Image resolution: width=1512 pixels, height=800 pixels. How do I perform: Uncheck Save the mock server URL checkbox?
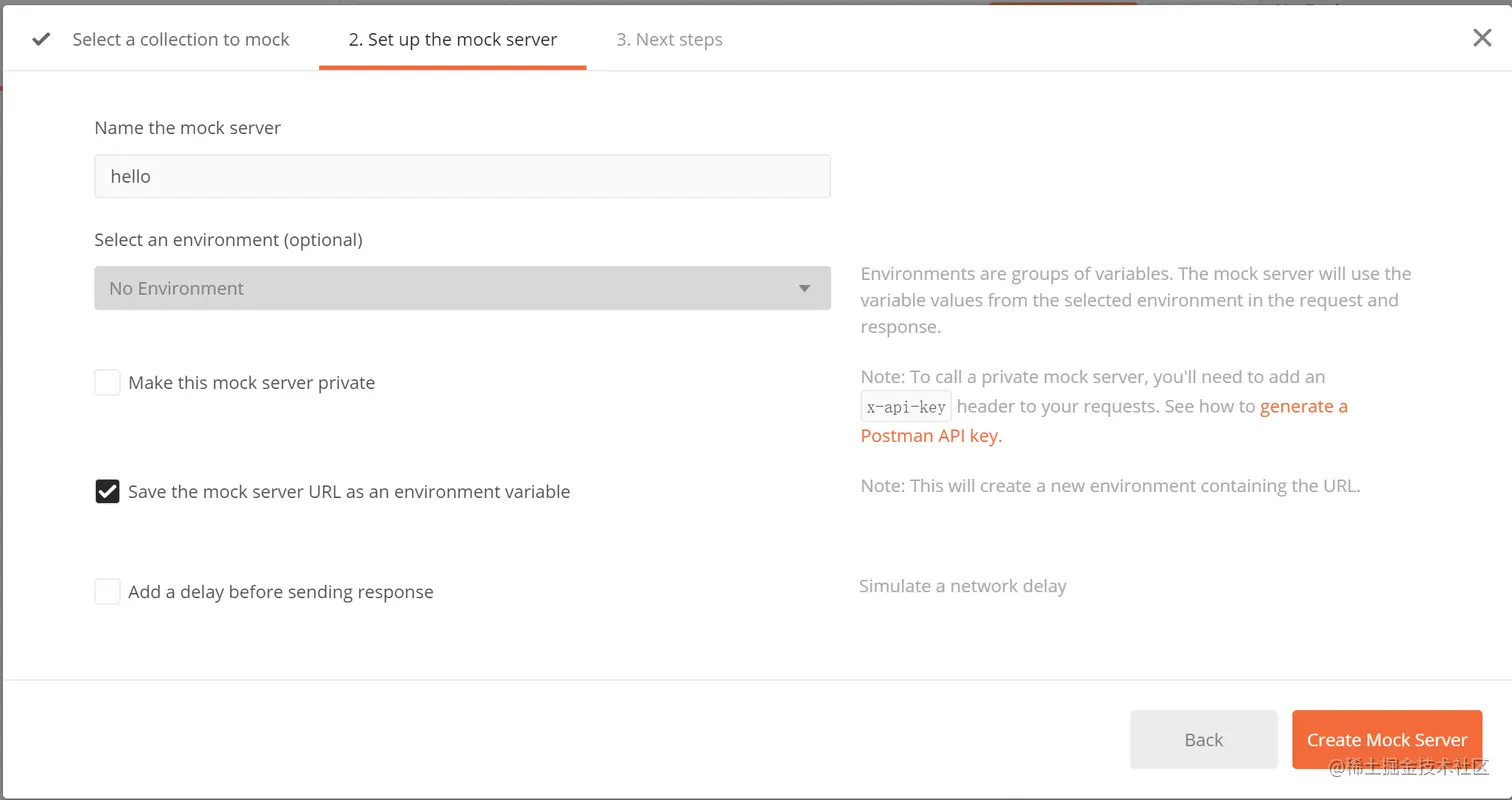pos(107,492)
